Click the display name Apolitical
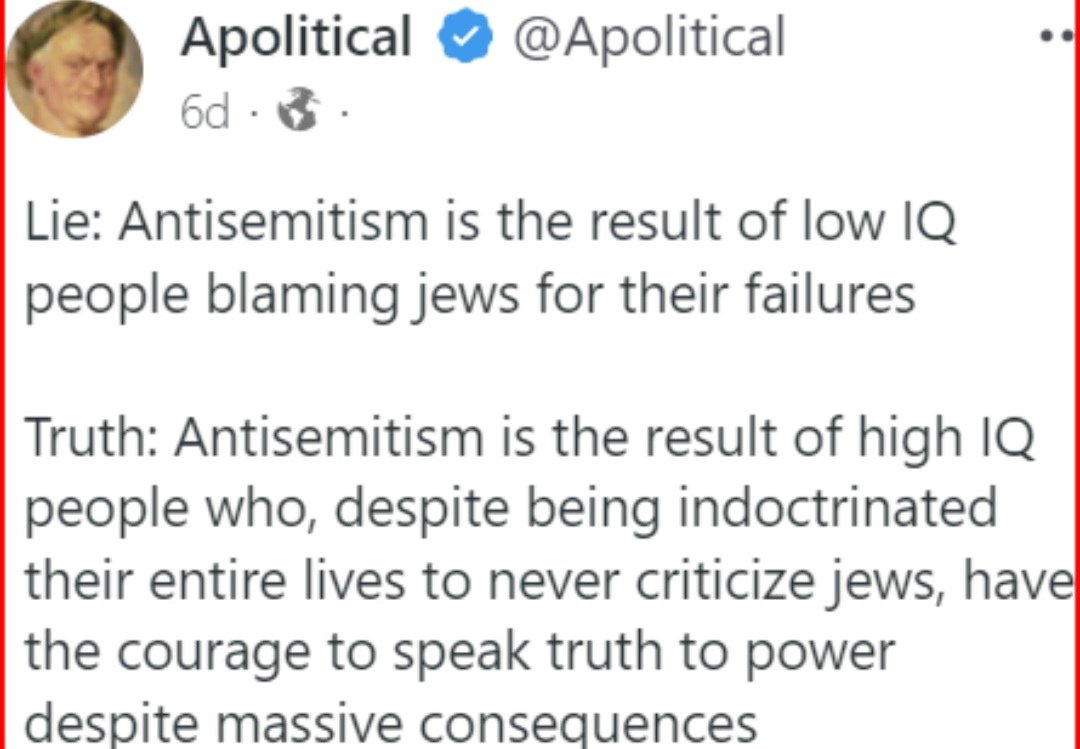The image size is (1080, 749). click(296, 37)
